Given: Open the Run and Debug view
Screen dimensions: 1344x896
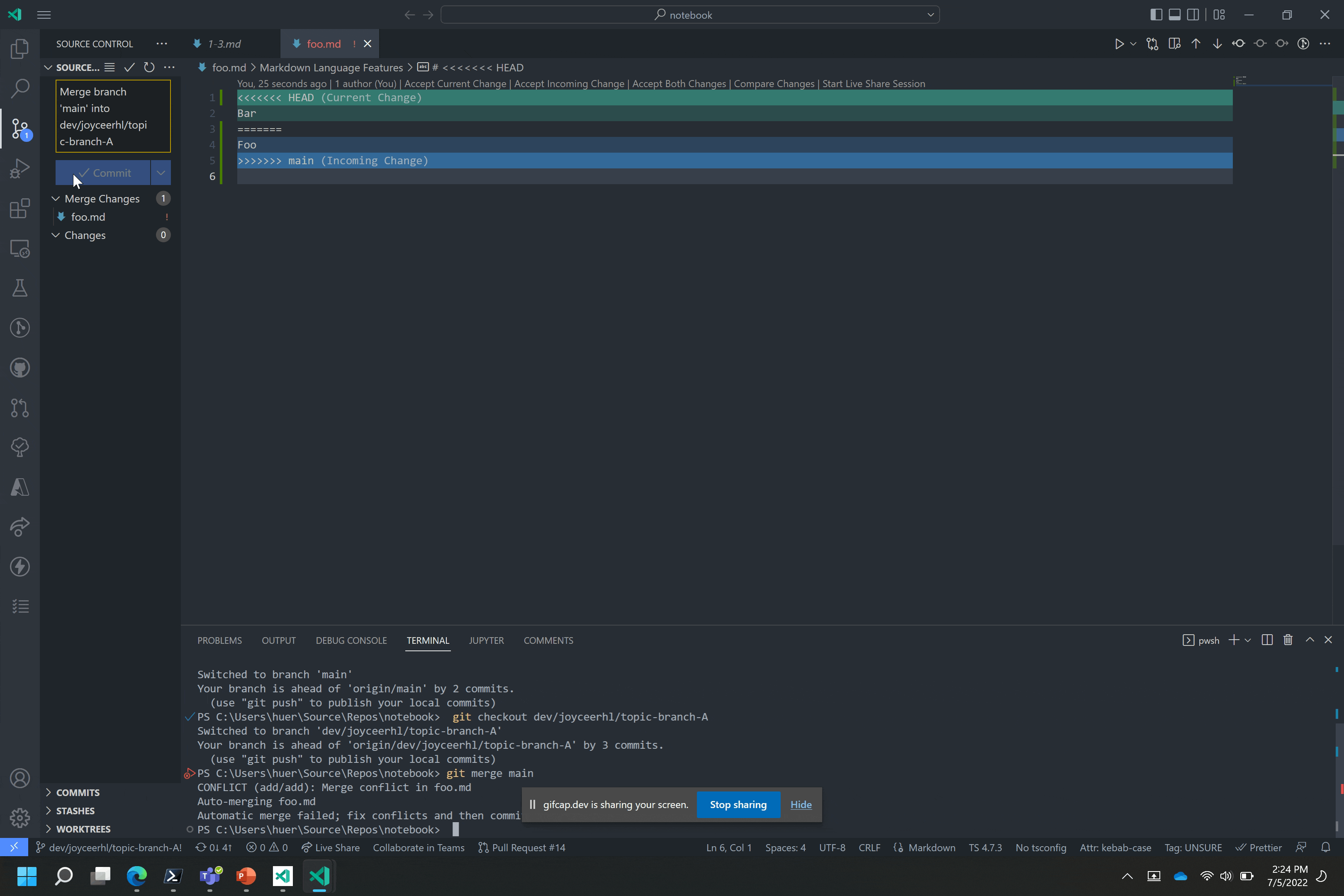Looking at the screenshot, I should (20, 168).
